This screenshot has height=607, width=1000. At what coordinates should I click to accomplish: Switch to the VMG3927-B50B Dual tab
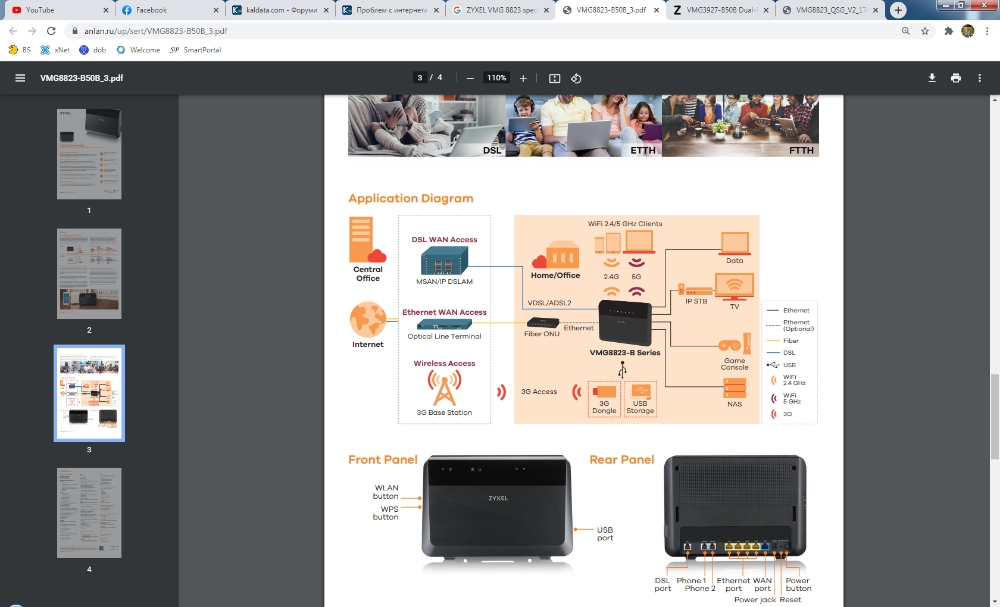click(721, 10)
